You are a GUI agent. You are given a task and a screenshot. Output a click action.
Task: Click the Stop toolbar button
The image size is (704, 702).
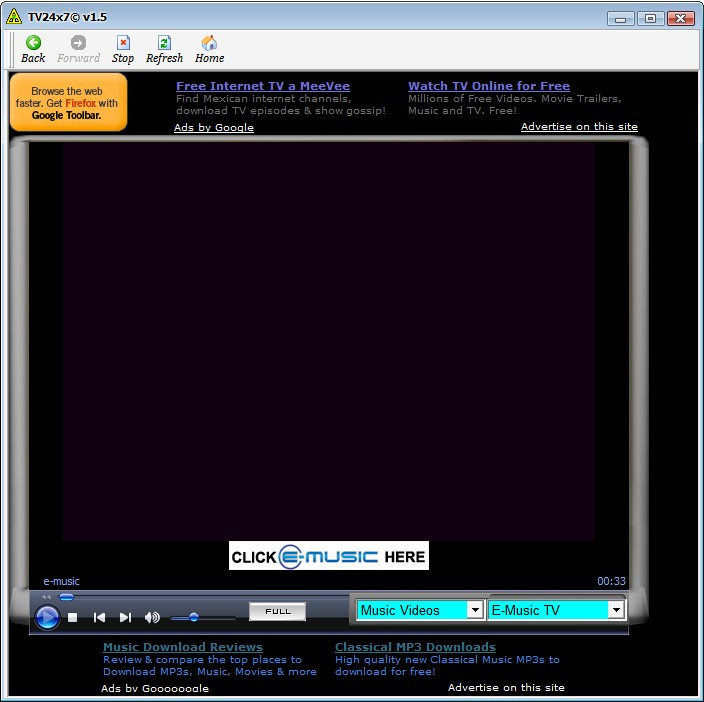(123, 50)
